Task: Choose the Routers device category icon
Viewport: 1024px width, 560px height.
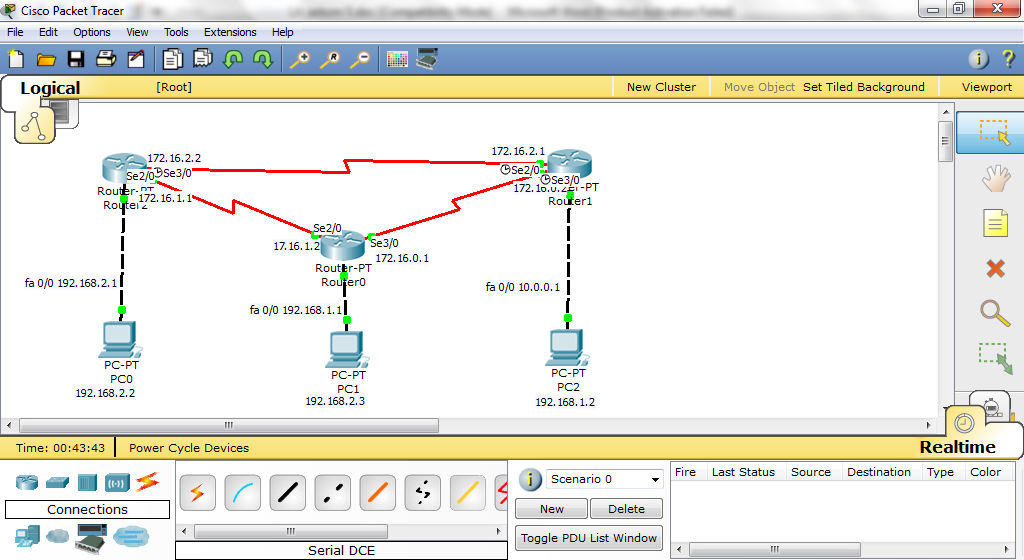Action: click(x=27, y=482)
